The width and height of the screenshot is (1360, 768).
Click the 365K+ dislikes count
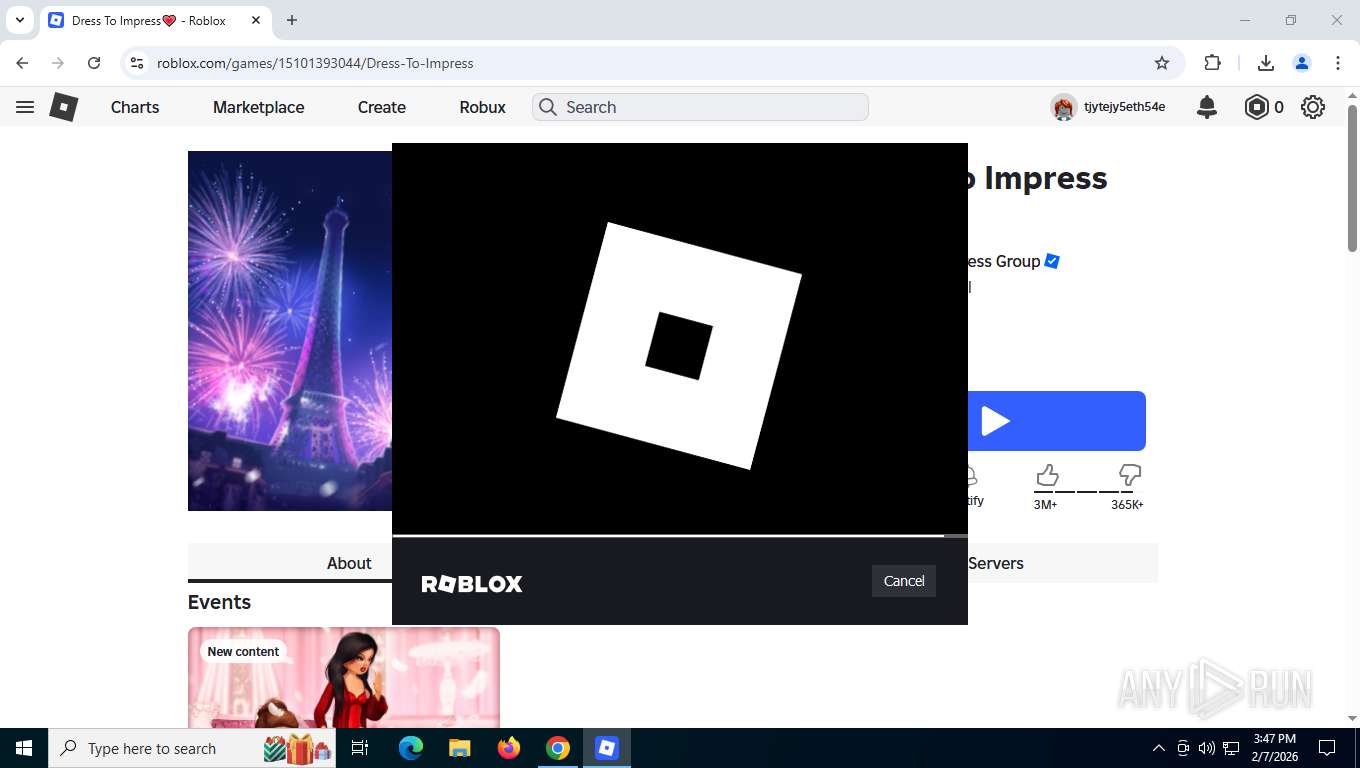[1127, 505]
